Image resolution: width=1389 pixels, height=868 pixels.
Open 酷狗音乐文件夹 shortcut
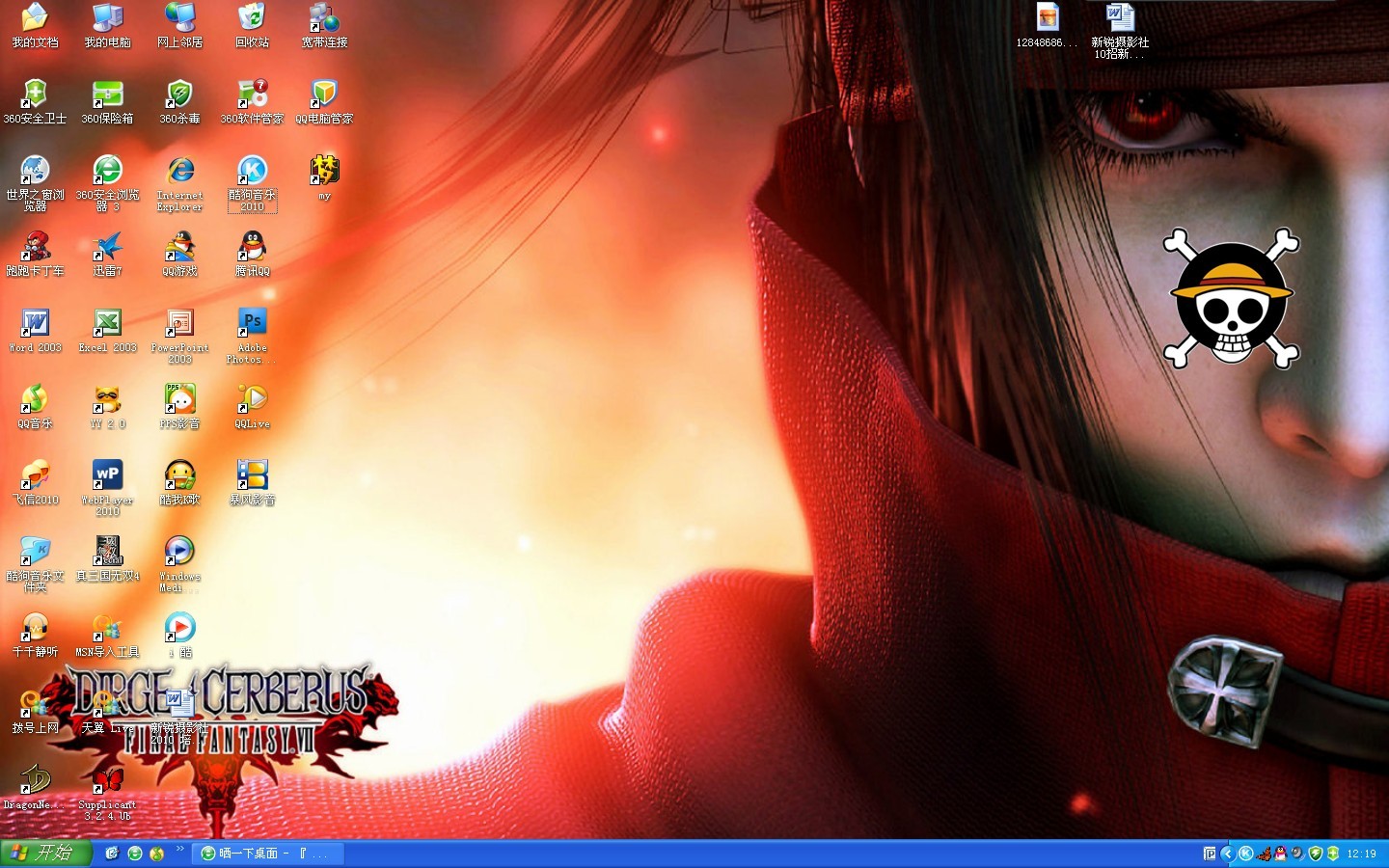[35, 564]
